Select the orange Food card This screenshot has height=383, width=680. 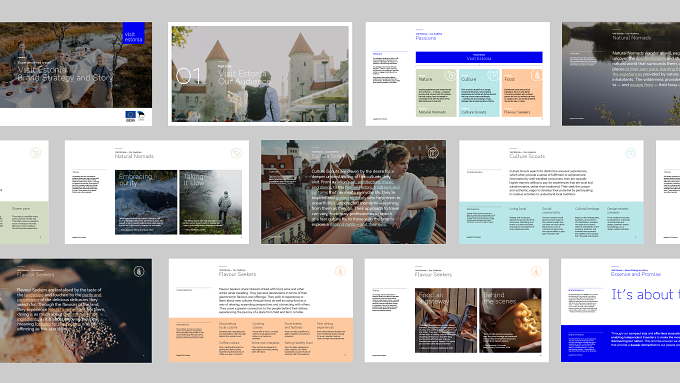(522, 93)
